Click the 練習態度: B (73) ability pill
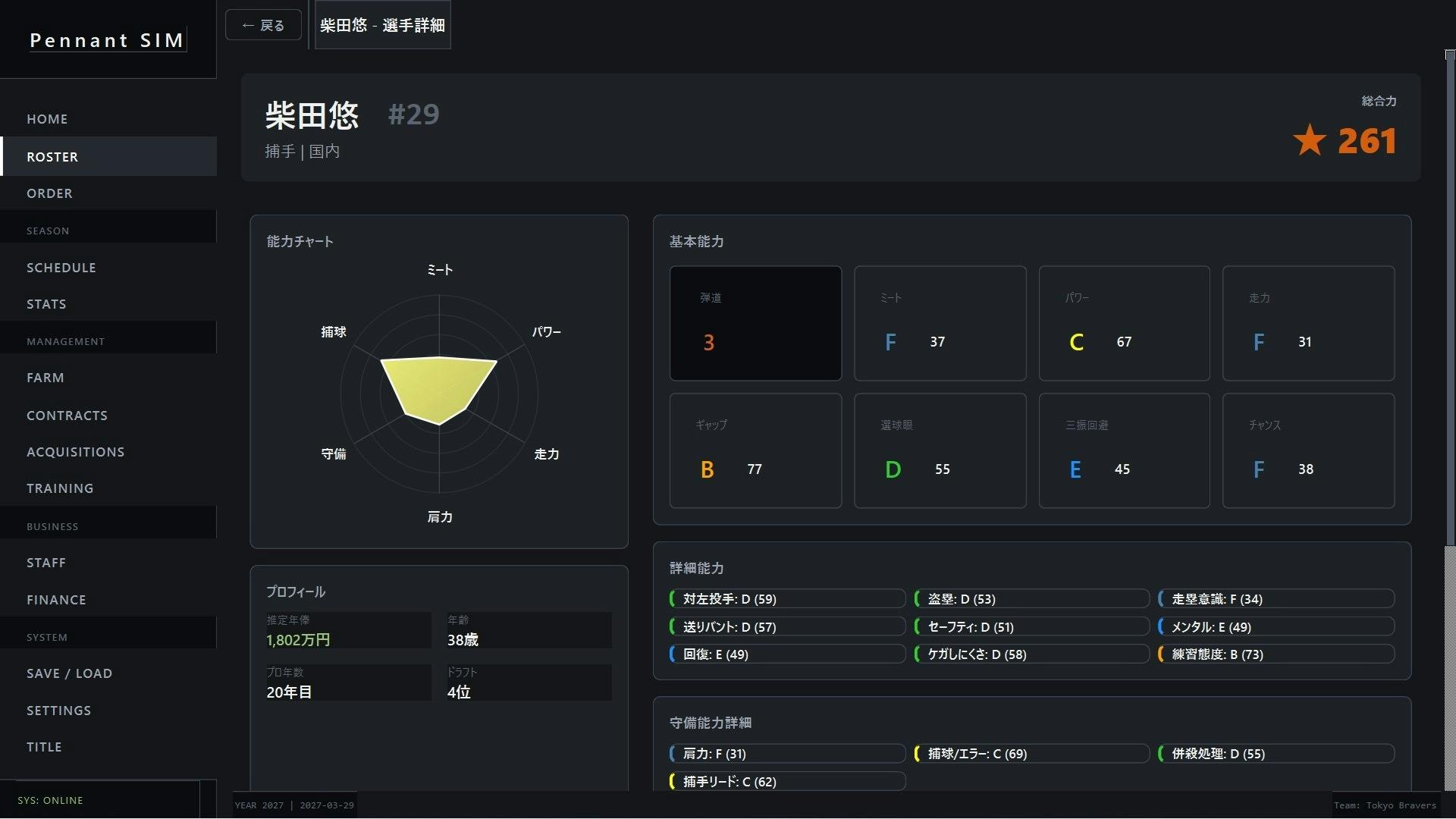The height and width of the screenshot is (819, 1456). 1276,654
